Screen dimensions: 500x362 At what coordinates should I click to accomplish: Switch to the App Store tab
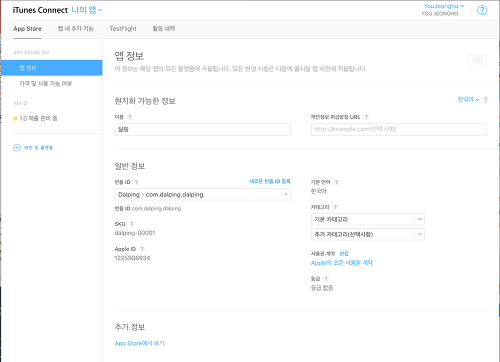(x=27, y=29)
